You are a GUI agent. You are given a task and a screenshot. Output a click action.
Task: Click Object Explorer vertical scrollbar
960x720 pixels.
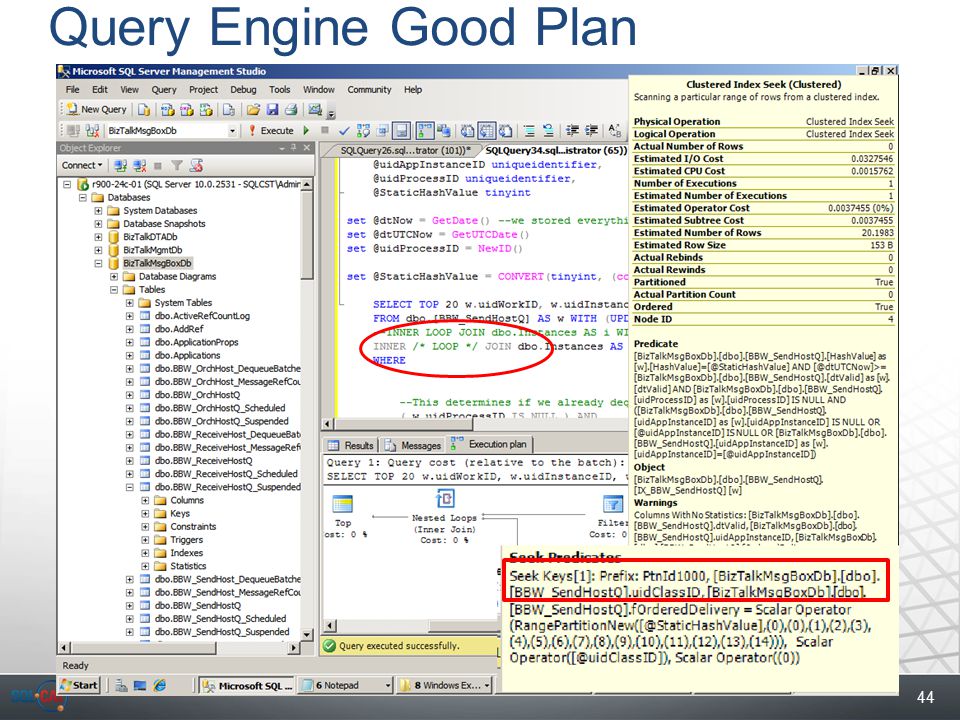tap(307, 407)
